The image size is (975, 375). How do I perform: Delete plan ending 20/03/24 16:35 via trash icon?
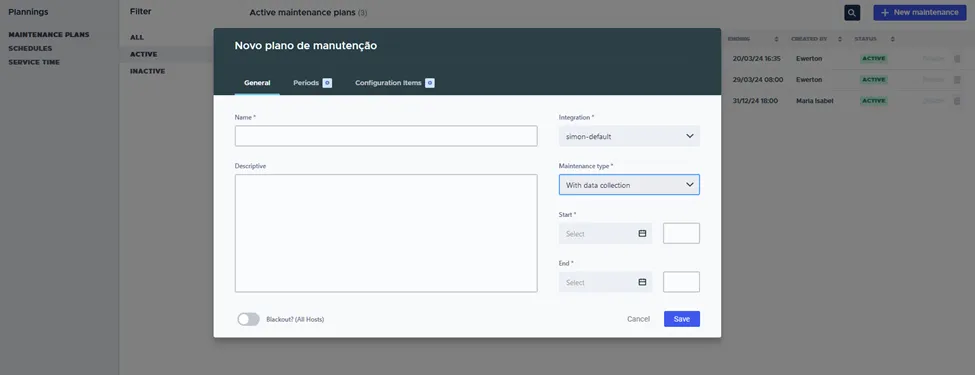click(957, 58)
